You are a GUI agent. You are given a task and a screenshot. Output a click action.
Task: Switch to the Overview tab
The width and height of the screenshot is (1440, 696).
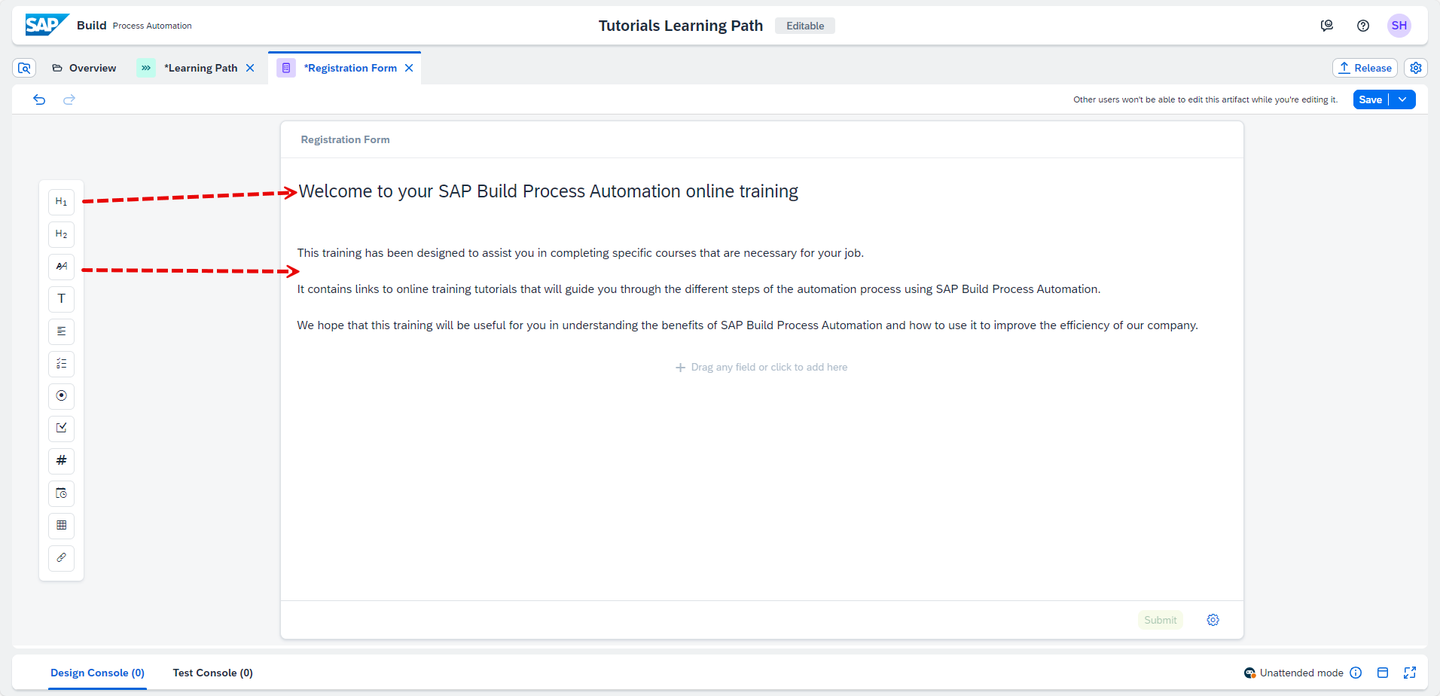coord(84,68)
